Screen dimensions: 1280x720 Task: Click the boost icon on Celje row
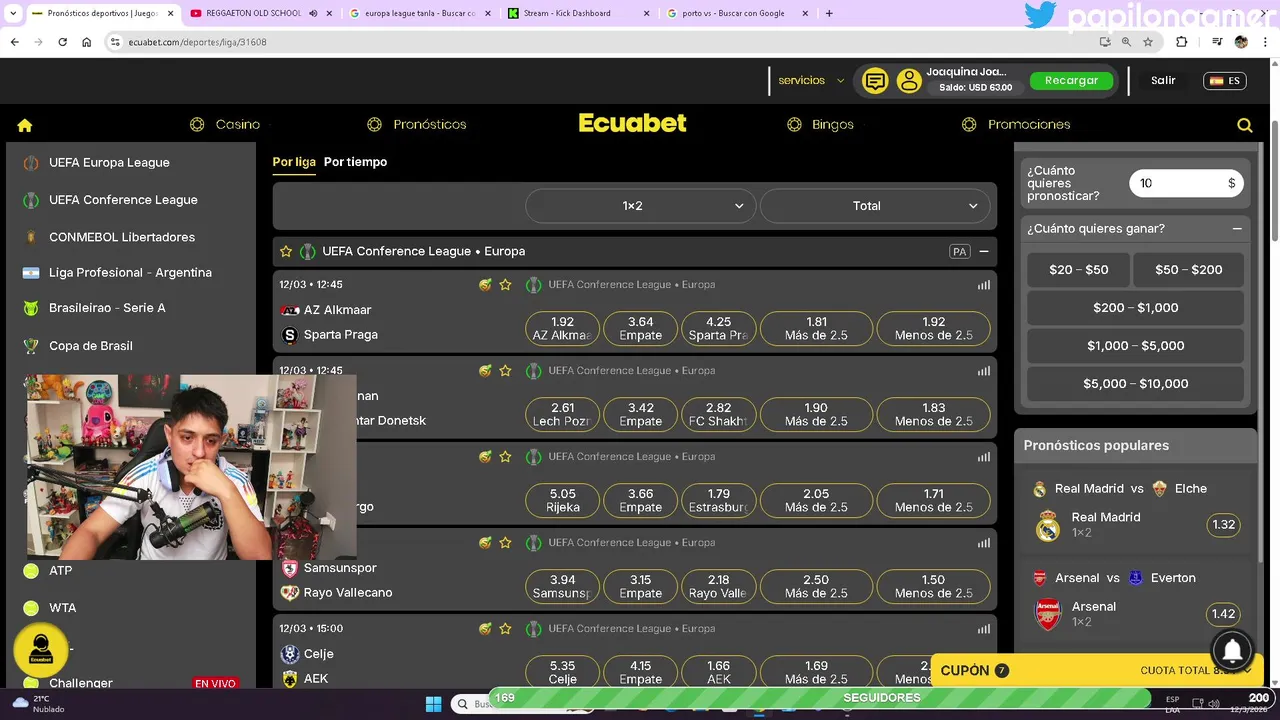click(x=485, y=629)
